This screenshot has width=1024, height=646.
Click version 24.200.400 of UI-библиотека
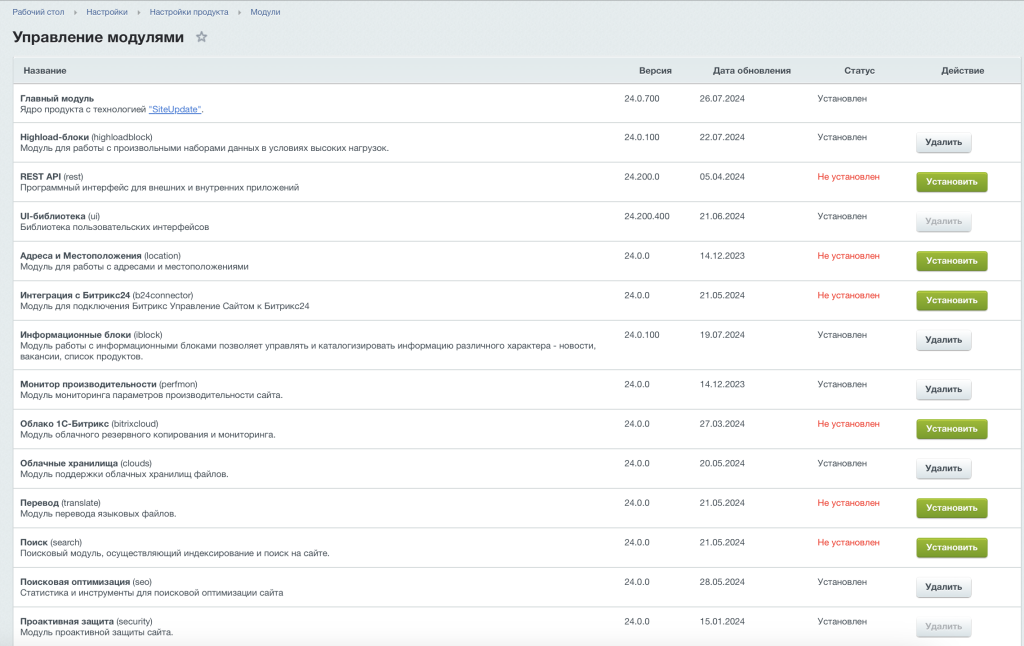coord(647,216)
